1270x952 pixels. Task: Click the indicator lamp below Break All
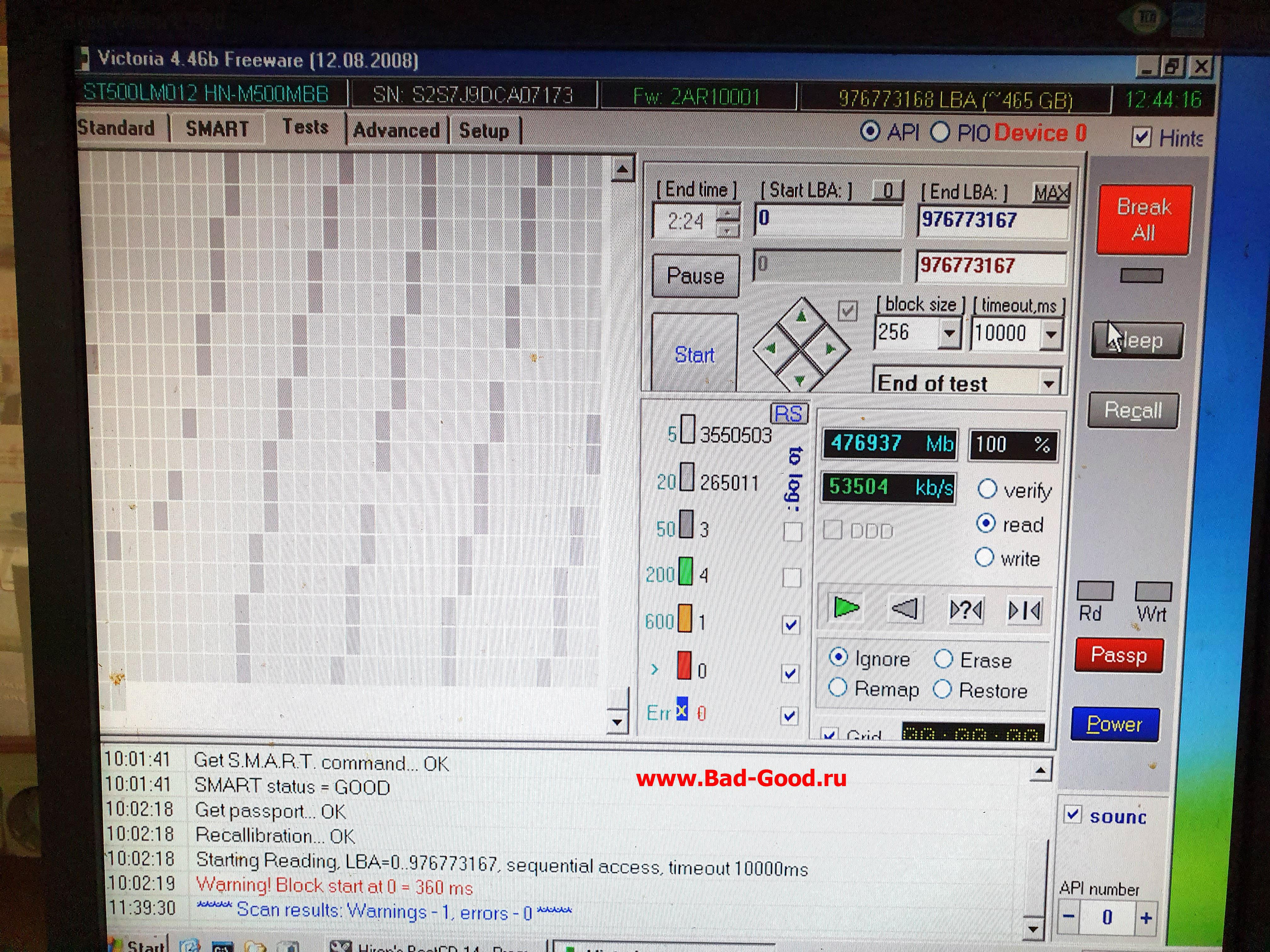(1141, 276)
